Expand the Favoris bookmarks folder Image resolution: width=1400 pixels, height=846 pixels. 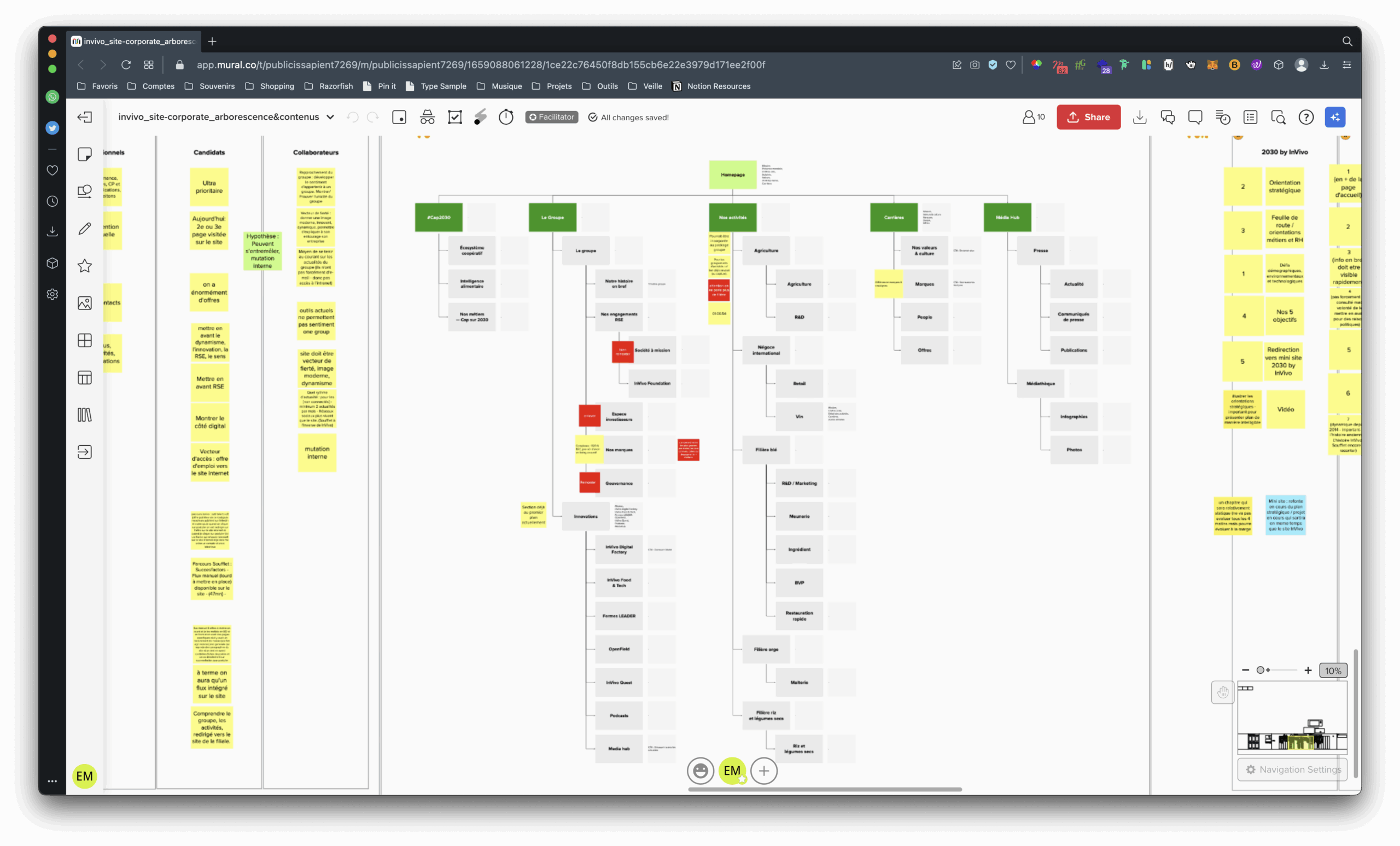[x=97, y=86]
